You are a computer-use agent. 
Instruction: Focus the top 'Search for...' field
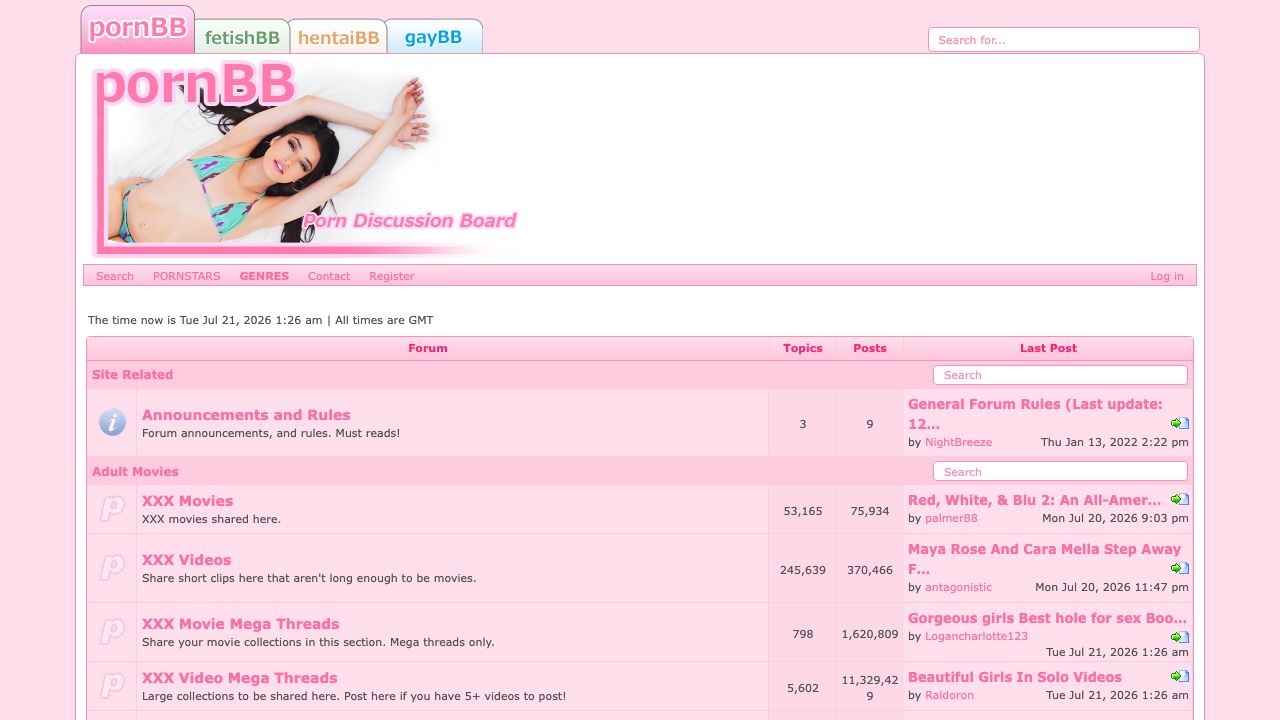coord(1064,40)
